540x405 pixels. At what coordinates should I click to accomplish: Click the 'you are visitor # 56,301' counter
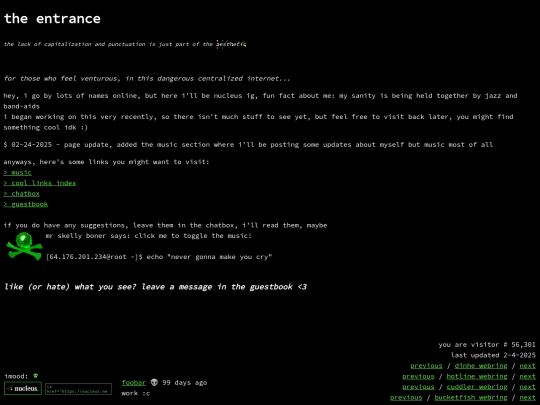point(487,344)
